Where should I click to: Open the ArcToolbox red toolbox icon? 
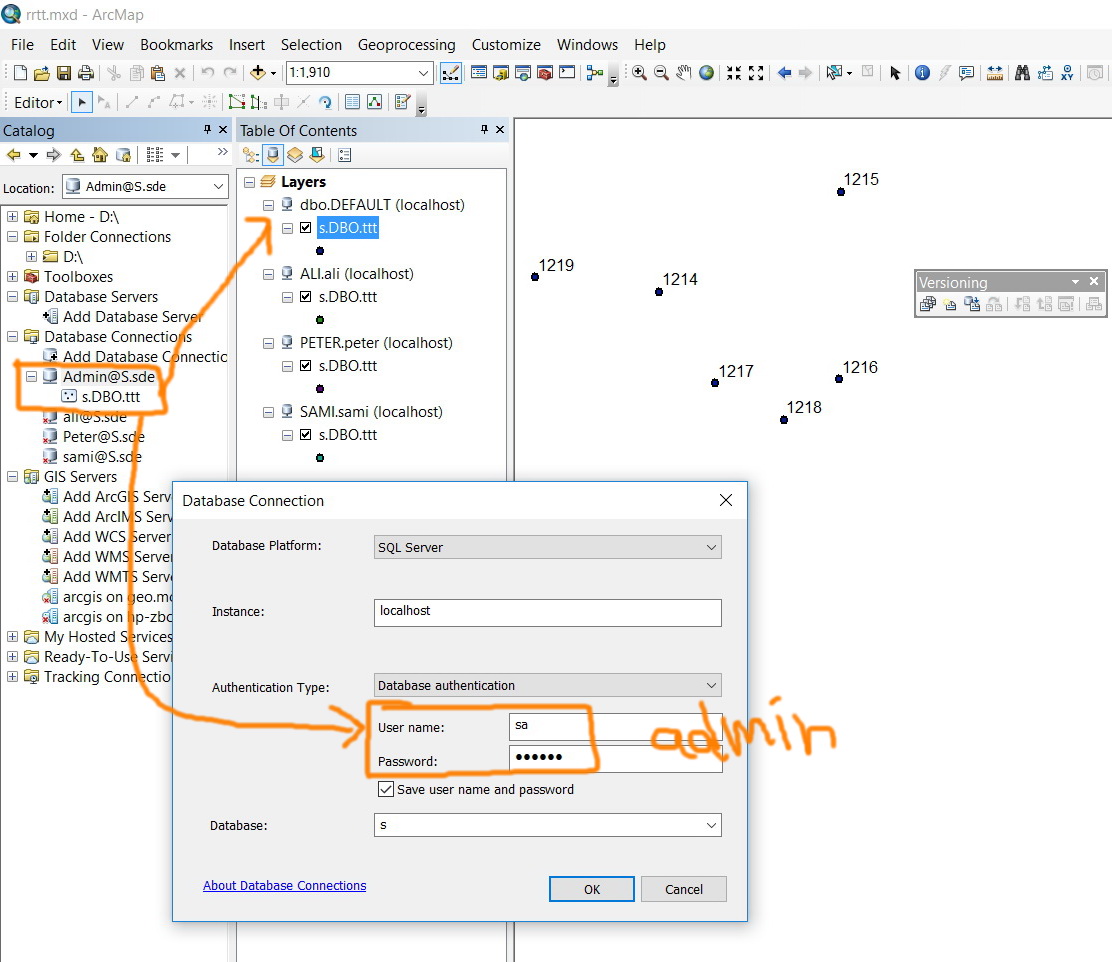coord(545,72)
